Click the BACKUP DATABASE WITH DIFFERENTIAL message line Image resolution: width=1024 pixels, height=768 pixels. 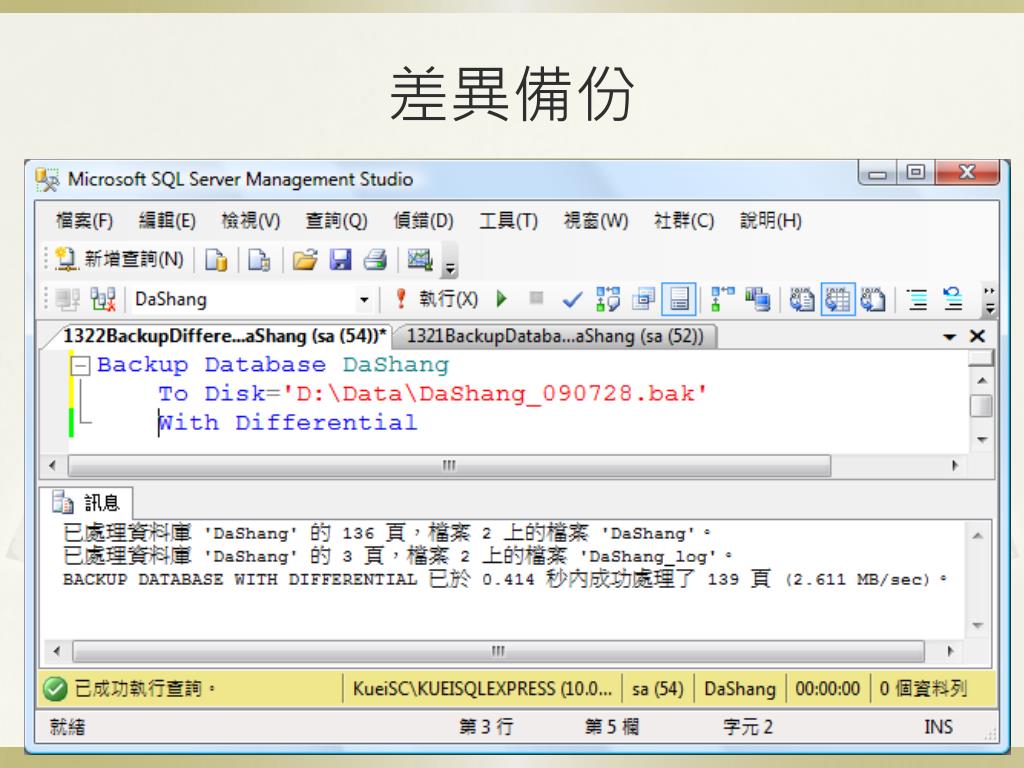(x=504, y=579)
